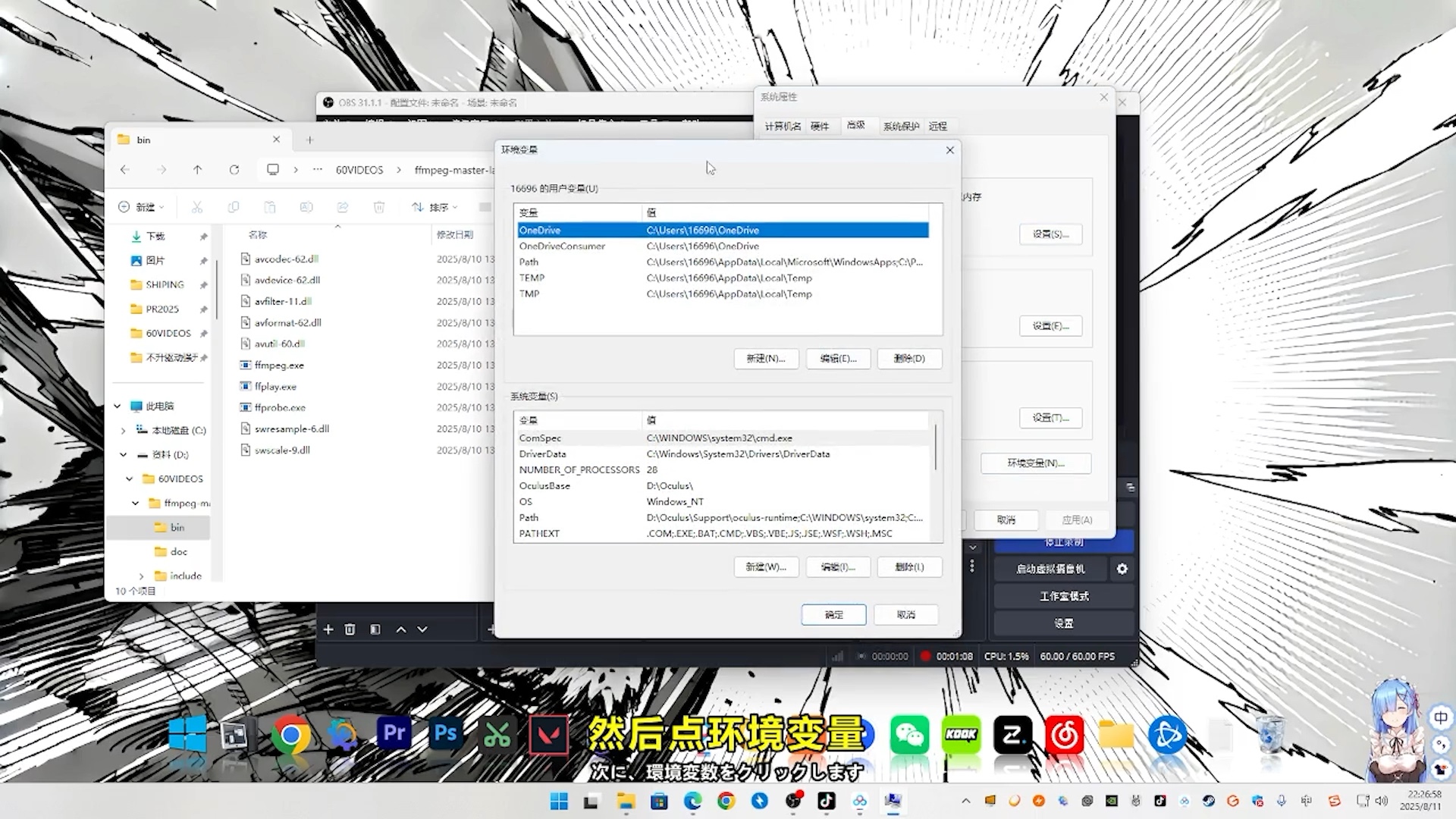Click the Refresh icon in File Explorer

point(234,170)
